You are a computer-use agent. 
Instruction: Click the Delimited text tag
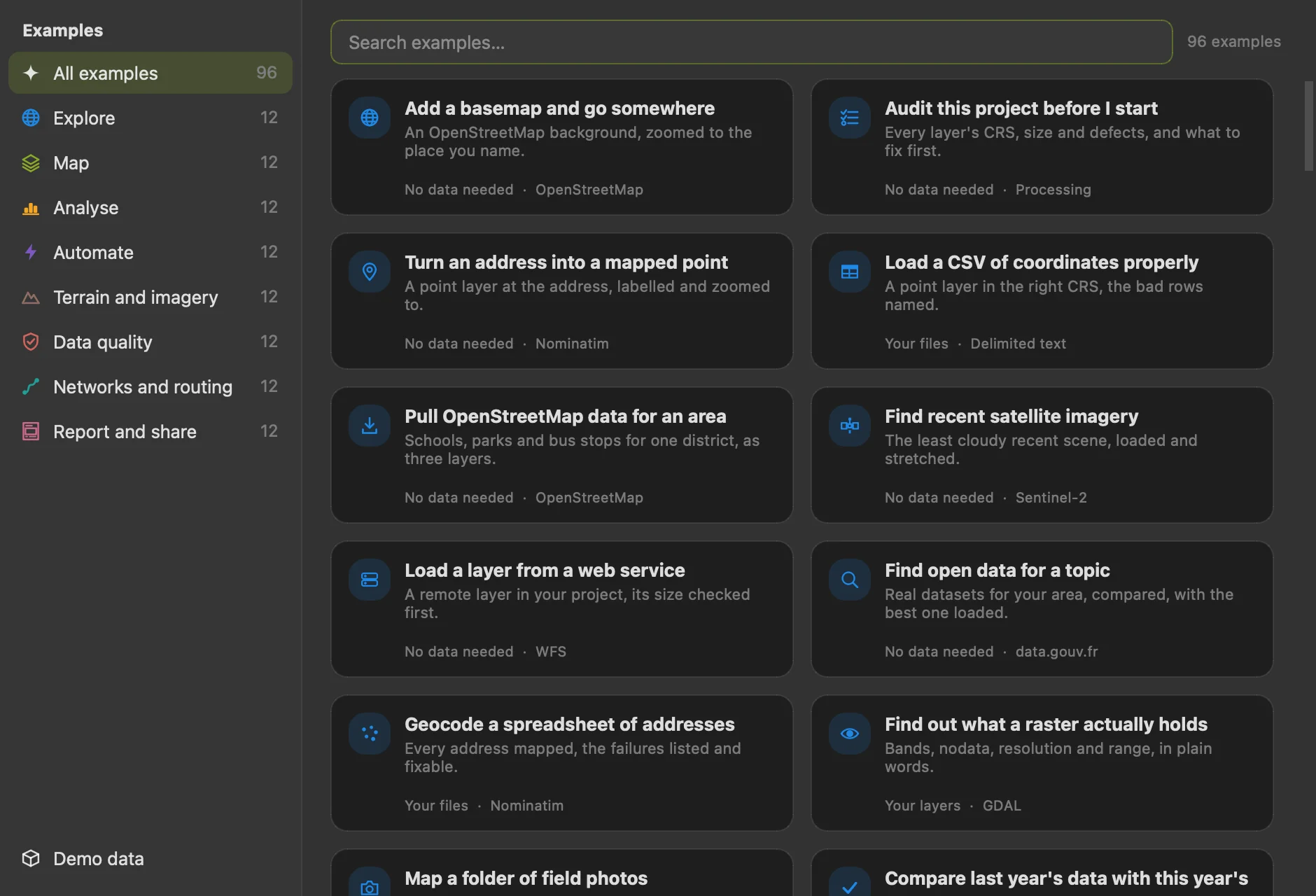point(1018,344)
